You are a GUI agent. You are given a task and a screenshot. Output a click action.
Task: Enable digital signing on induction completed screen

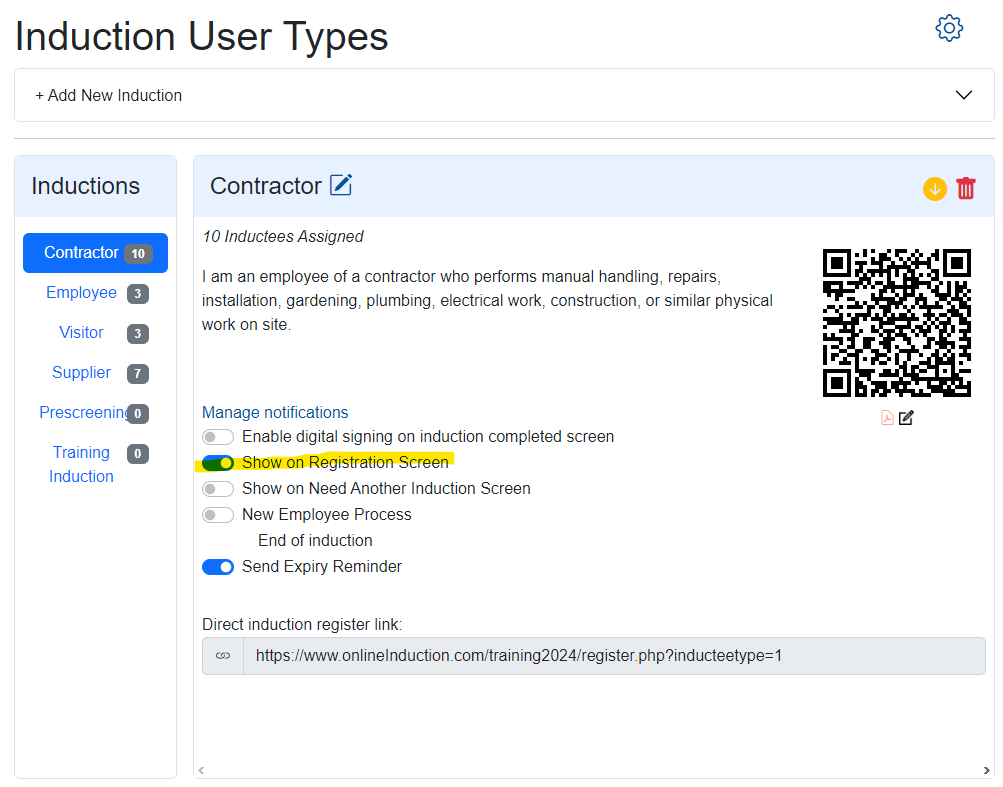pyautogui.click(x=218, y=437)
